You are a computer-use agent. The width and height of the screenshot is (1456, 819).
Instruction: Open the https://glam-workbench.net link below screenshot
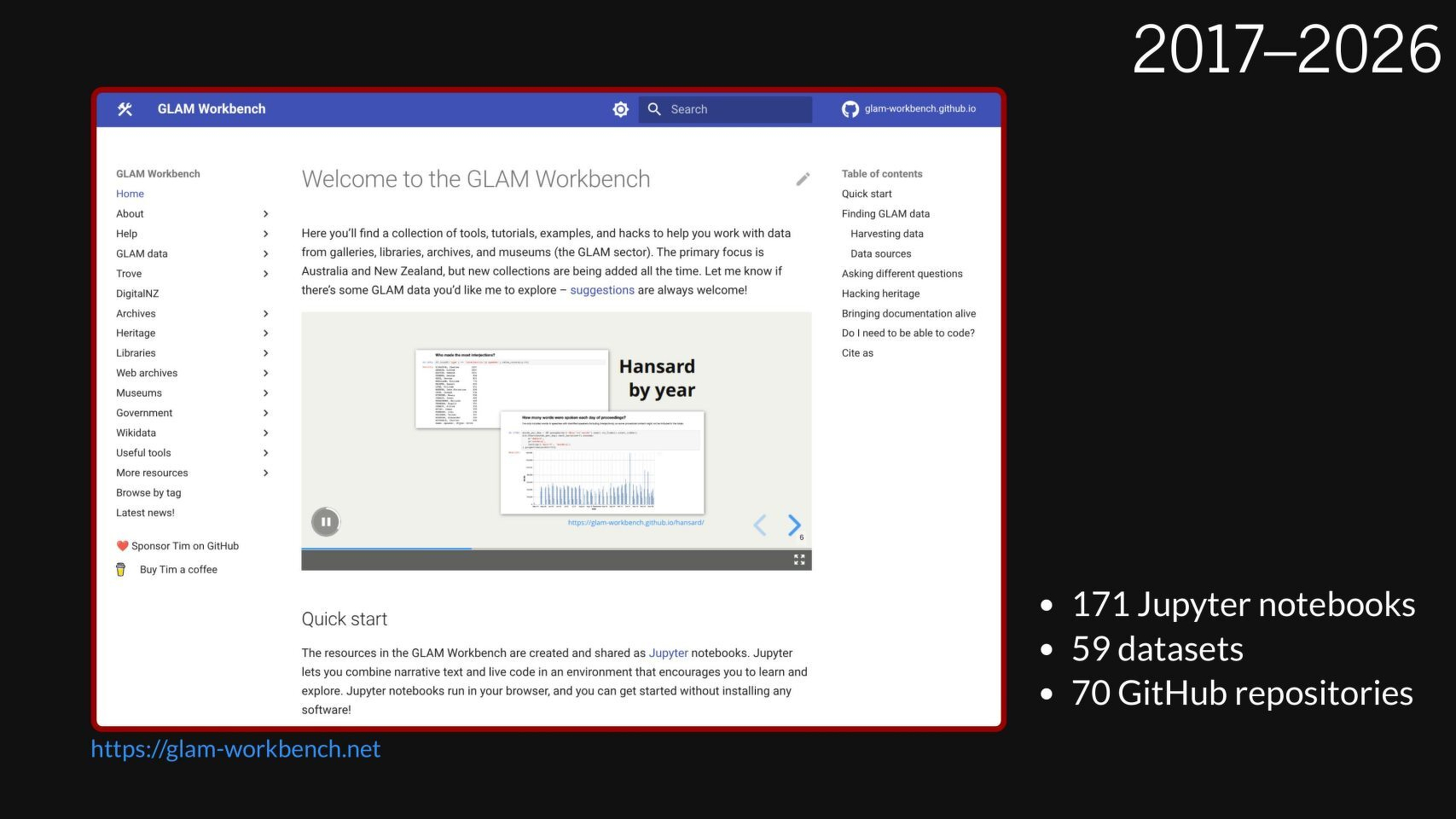[235, 749]
